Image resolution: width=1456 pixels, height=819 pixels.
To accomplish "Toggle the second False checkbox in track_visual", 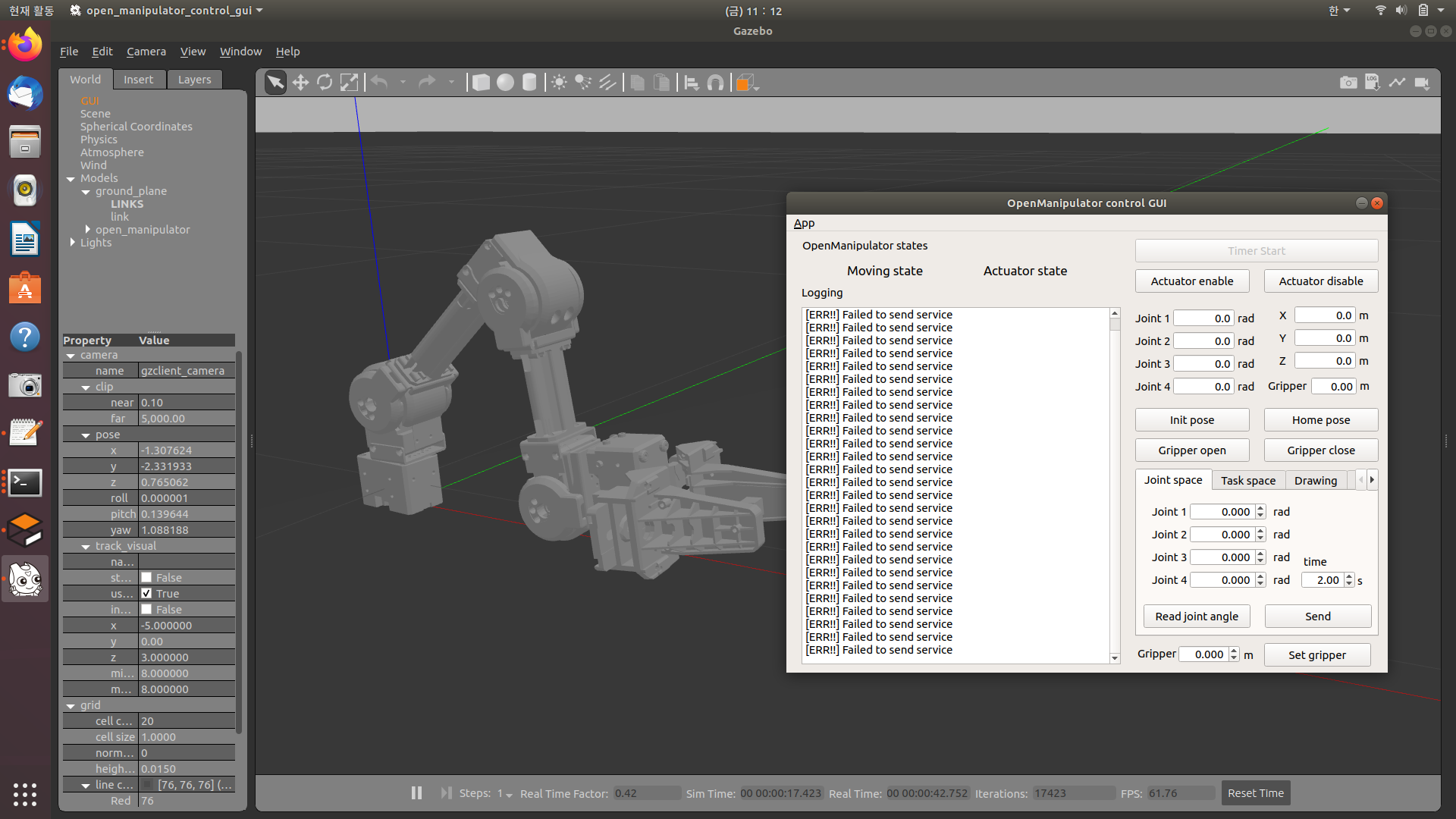I will (147, 610).
